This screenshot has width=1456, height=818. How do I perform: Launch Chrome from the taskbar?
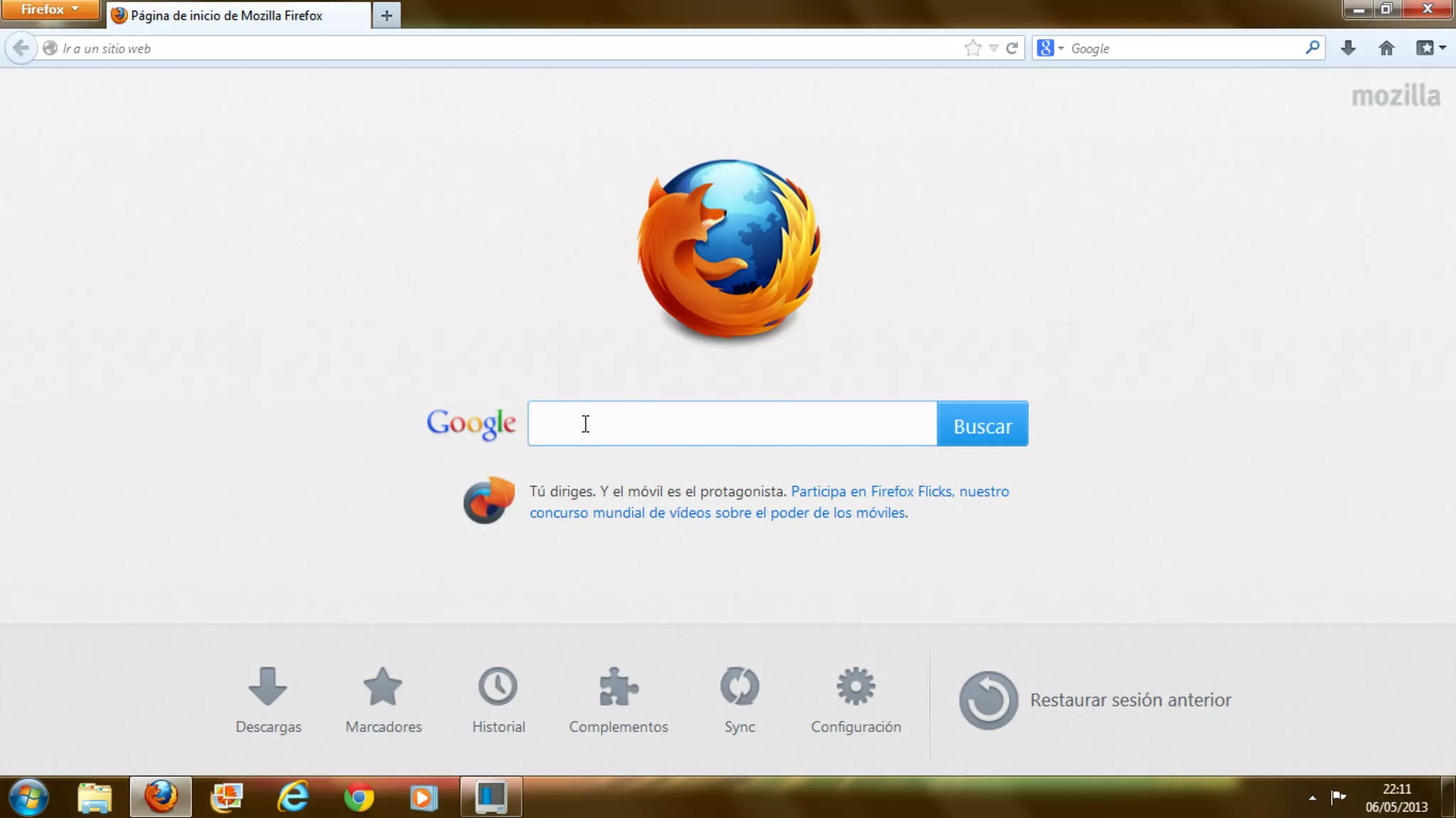(359, 797)
